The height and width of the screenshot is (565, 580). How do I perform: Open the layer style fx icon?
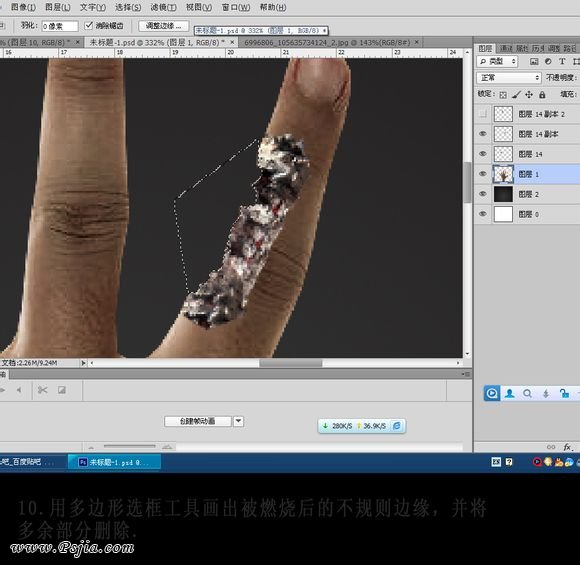pyautogui.click(x=567, y=447)
